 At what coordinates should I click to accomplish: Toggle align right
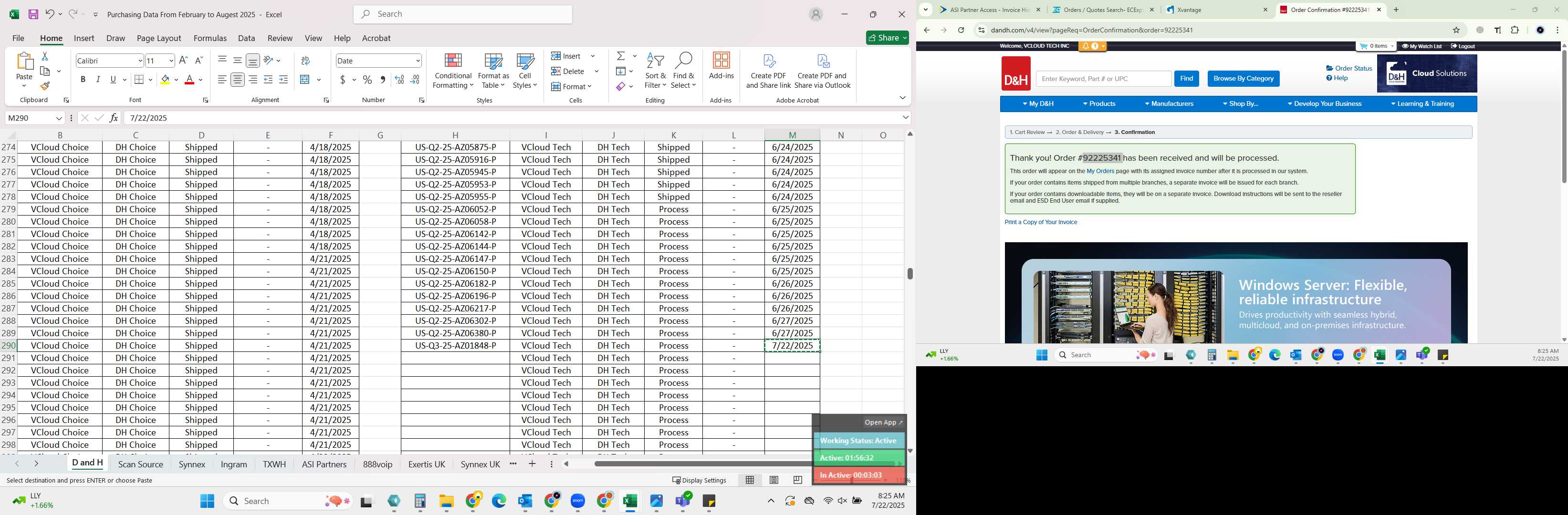252,80
